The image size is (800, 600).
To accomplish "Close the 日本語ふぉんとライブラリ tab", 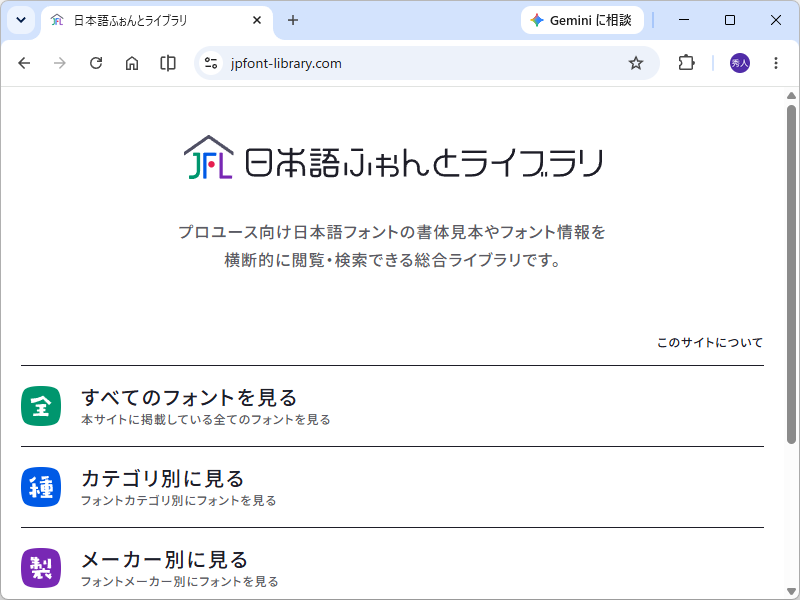I will (x=257, y=20).
